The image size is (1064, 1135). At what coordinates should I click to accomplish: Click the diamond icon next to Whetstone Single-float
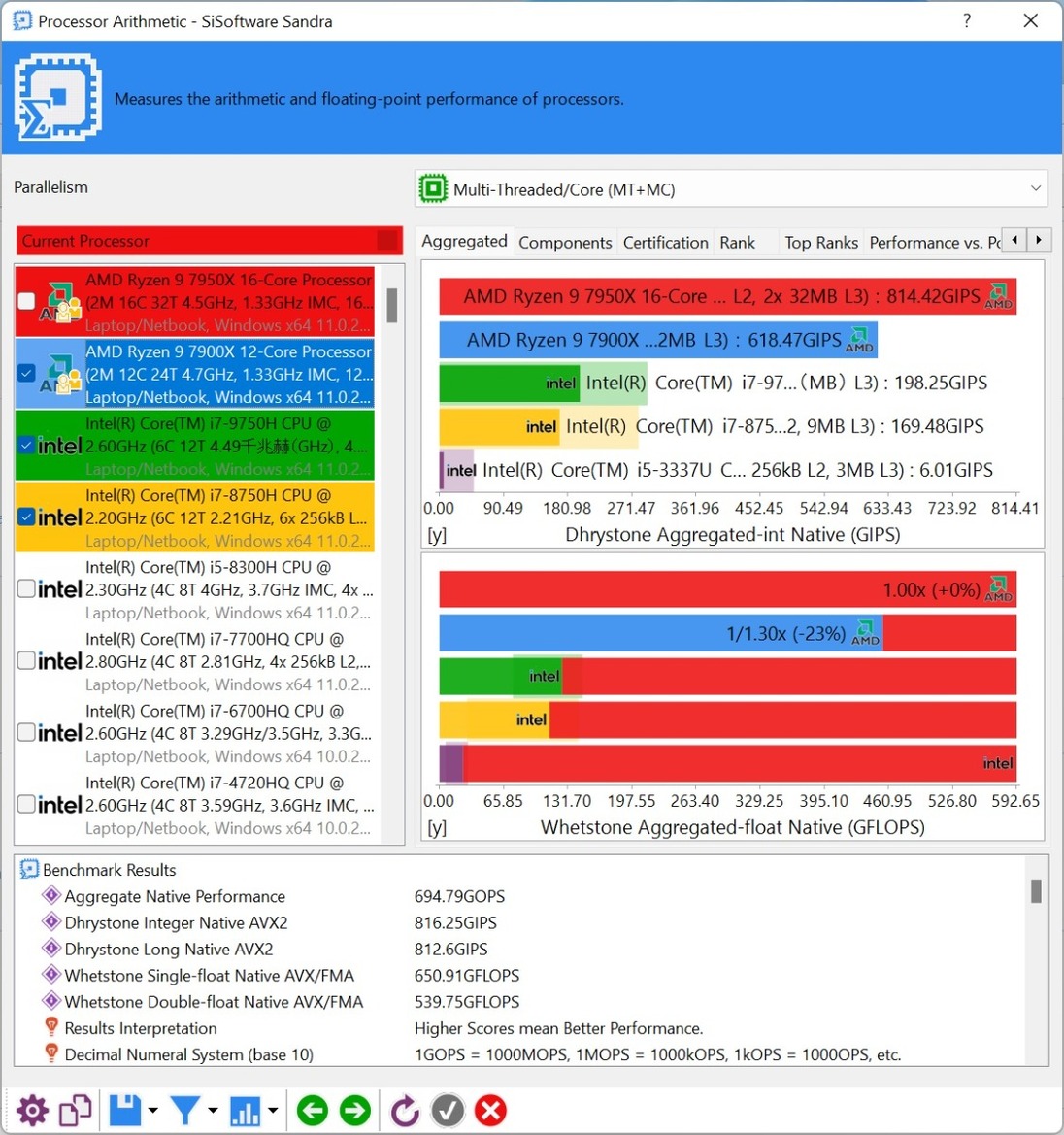[x=51, y=974]
